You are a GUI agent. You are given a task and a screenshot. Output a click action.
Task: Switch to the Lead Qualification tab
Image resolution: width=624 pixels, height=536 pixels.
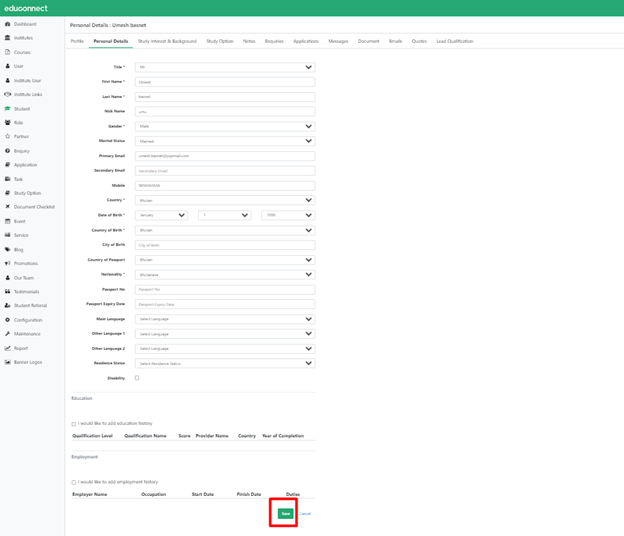[454, 41]
